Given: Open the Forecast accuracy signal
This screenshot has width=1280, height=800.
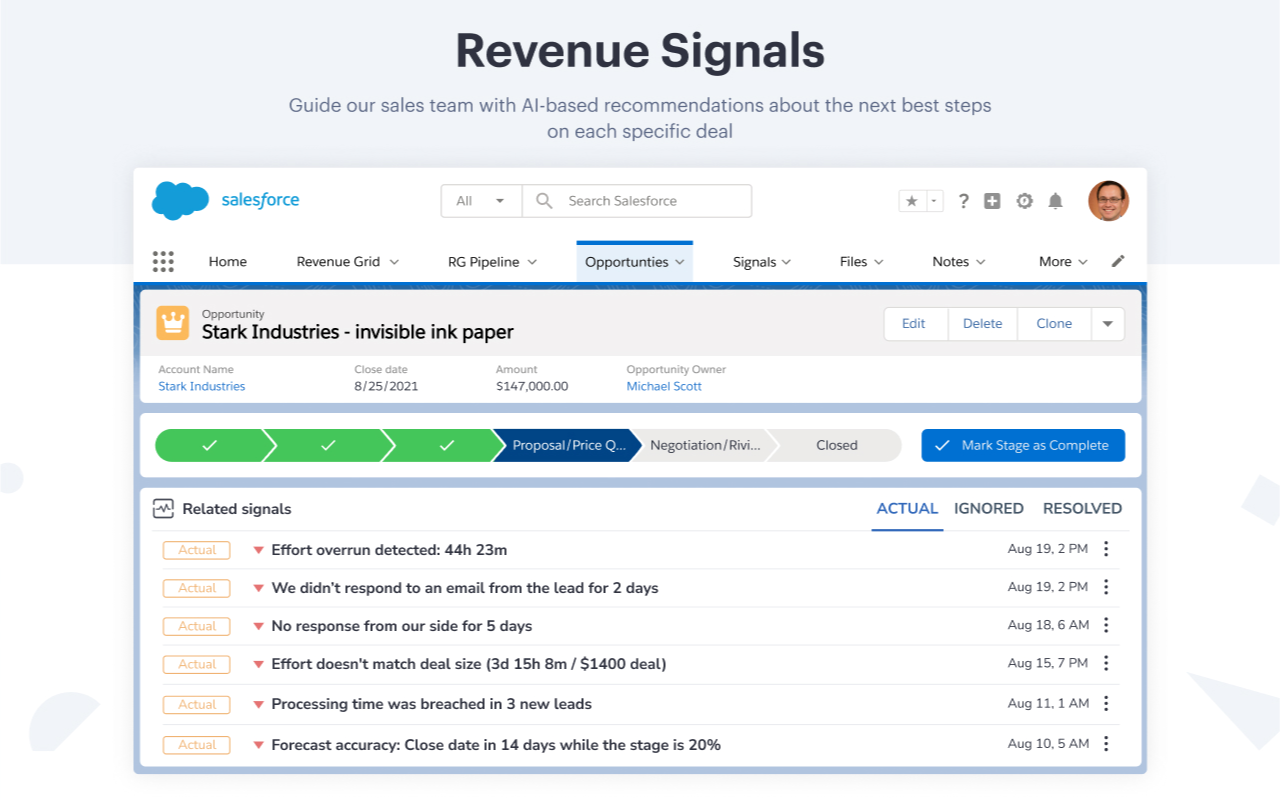Looking at the screenshot, I should [x=496, y=745].
